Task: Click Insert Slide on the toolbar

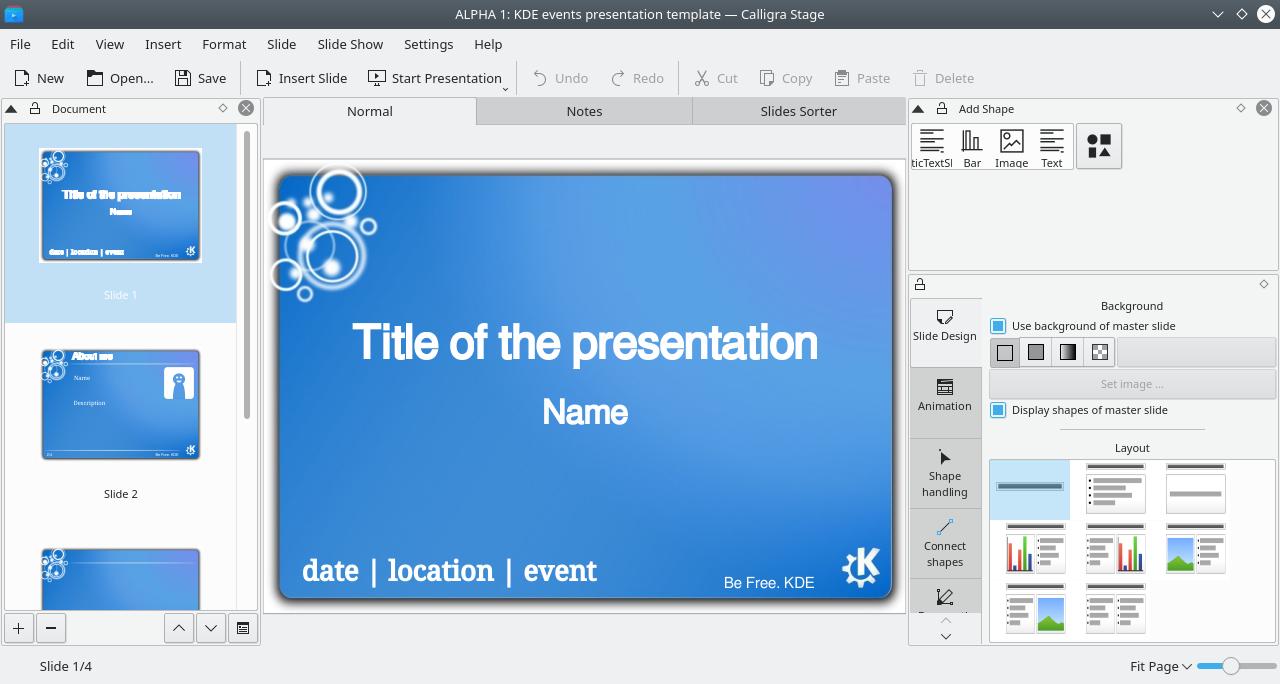Action: point(301,78)
